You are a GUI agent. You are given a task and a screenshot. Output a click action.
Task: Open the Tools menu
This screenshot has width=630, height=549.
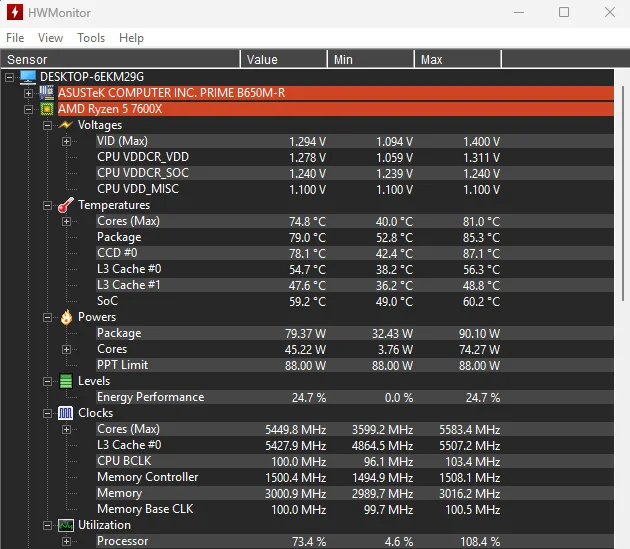pos(91,38)
